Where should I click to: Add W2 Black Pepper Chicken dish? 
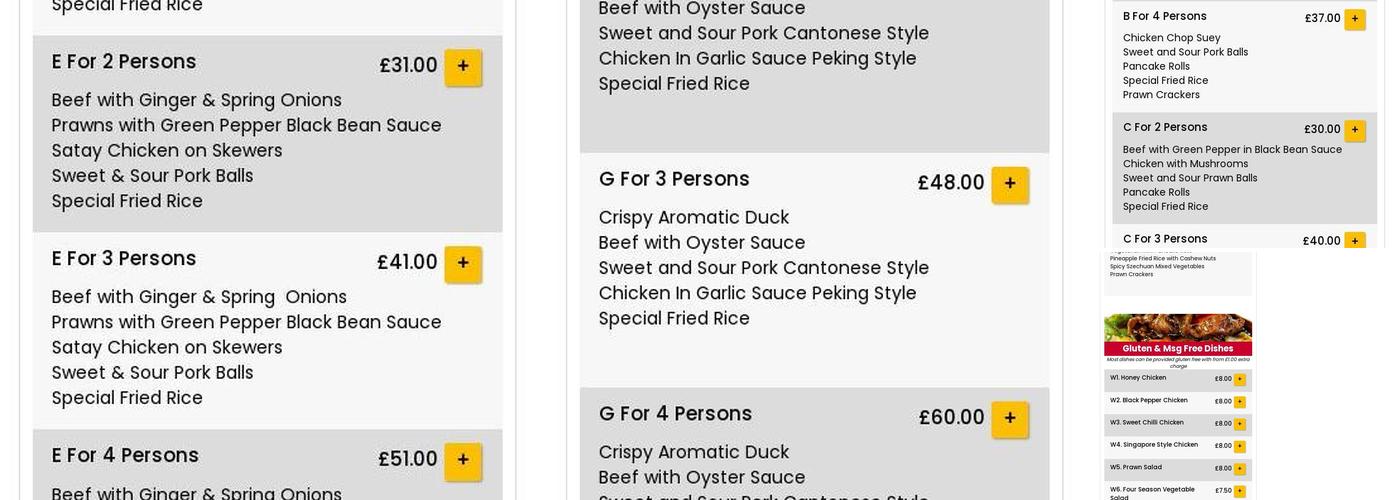(1239, 402)
